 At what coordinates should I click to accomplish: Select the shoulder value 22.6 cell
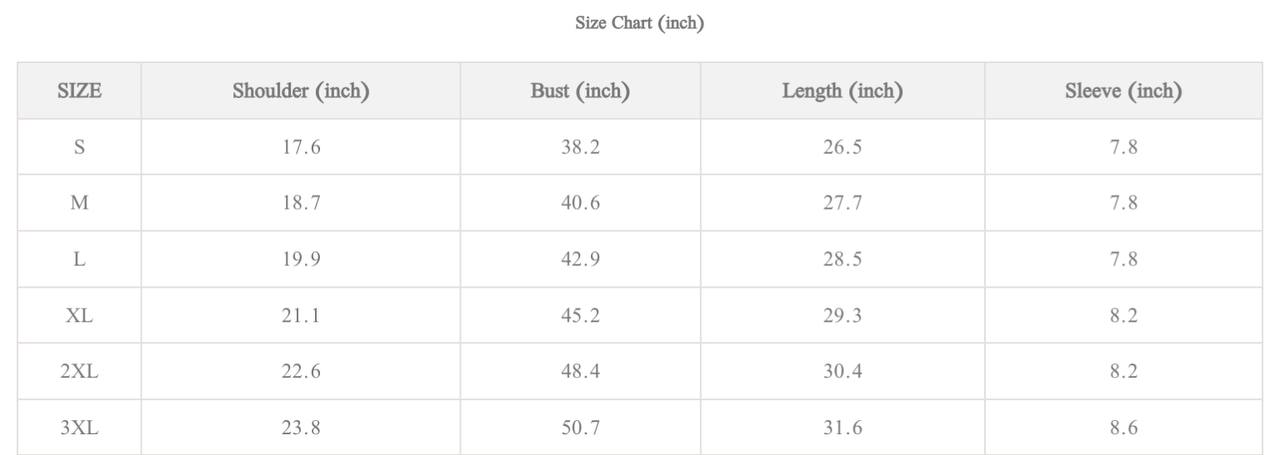[301, 371]
